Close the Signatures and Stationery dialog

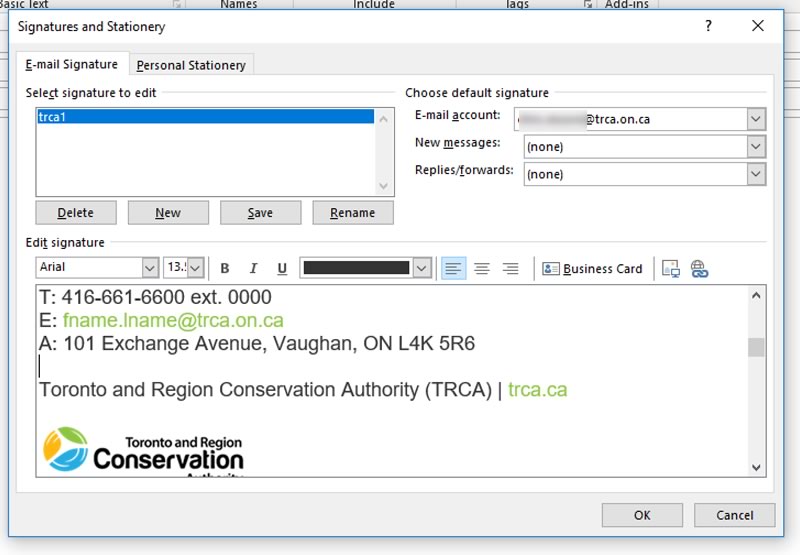[x=758, y=26]
